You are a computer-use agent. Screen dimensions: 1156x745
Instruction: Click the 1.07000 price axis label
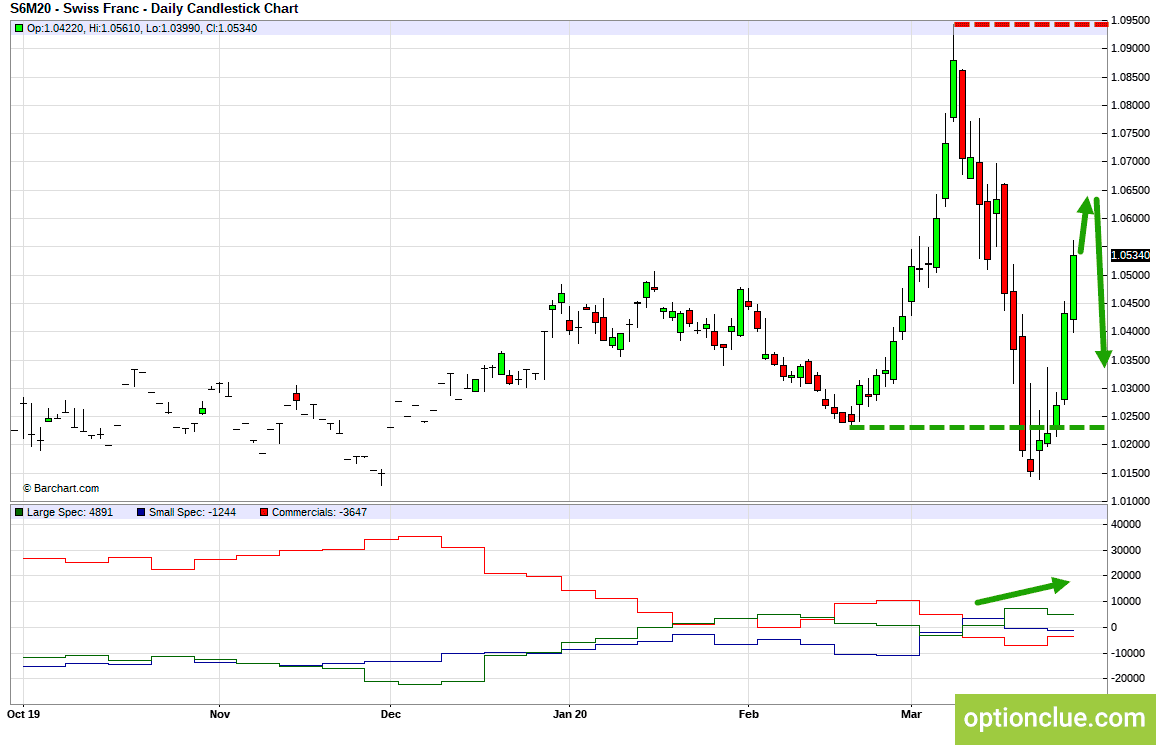1130,161
